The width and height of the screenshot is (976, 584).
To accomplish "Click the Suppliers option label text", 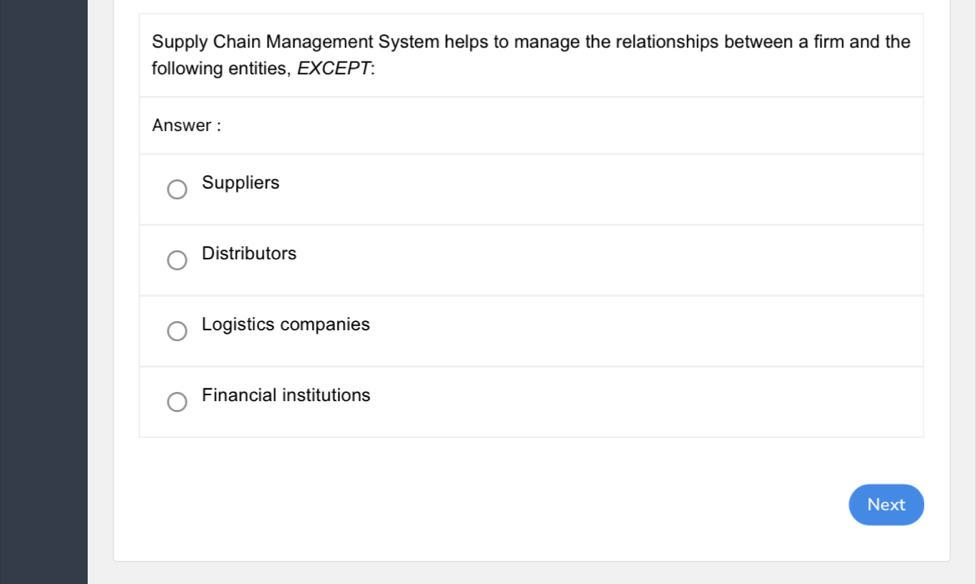I will point(241,183).
